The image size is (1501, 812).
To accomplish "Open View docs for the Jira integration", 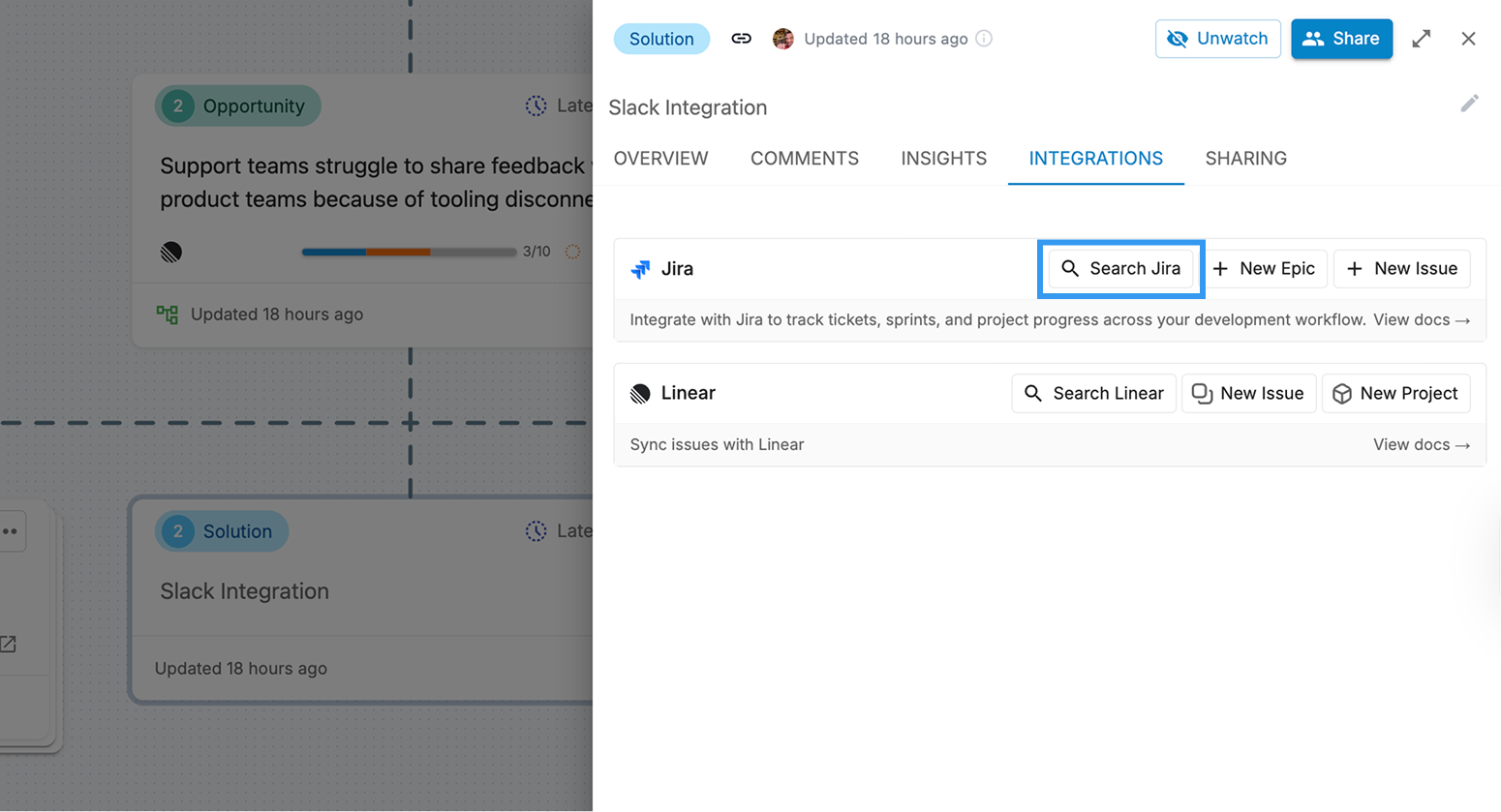I will (x=1422, y=319).
